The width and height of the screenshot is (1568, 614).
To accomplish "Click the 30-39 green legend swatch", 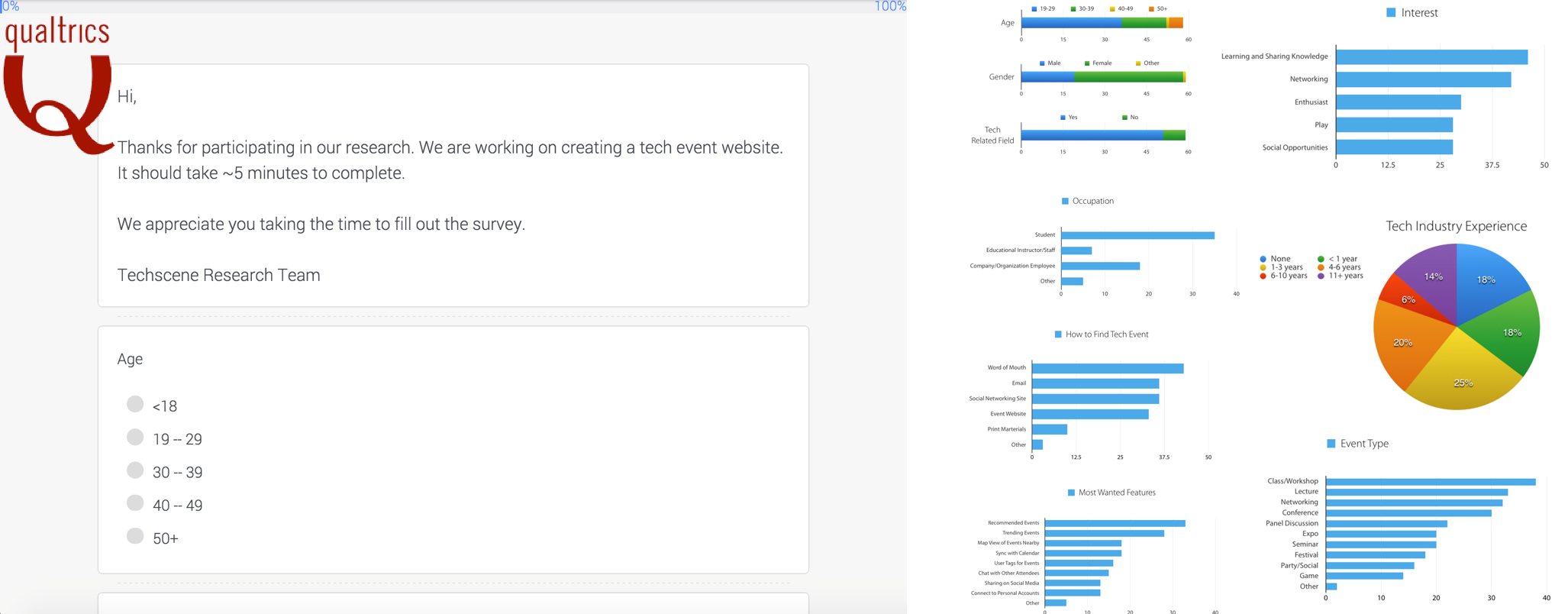I will point(1073,9).
